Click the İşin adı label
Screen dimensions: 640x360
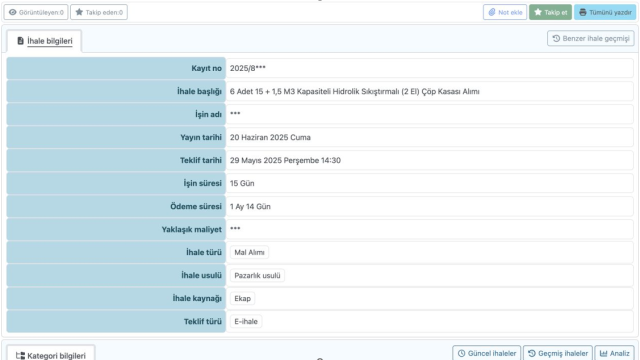tap(208, 114)
